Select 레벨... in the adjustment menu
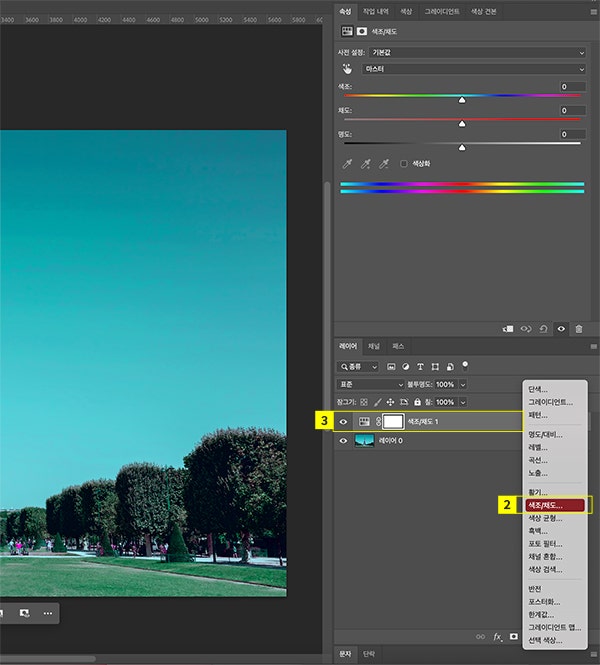The width and height of the screenshot is (600, 665). (538, 448)
